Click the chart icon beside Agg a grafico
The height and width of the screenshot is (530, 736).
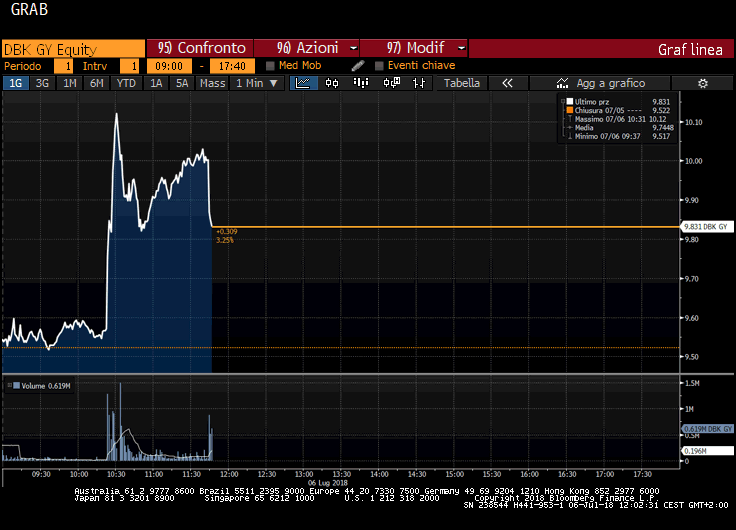(x=562, y=83)
